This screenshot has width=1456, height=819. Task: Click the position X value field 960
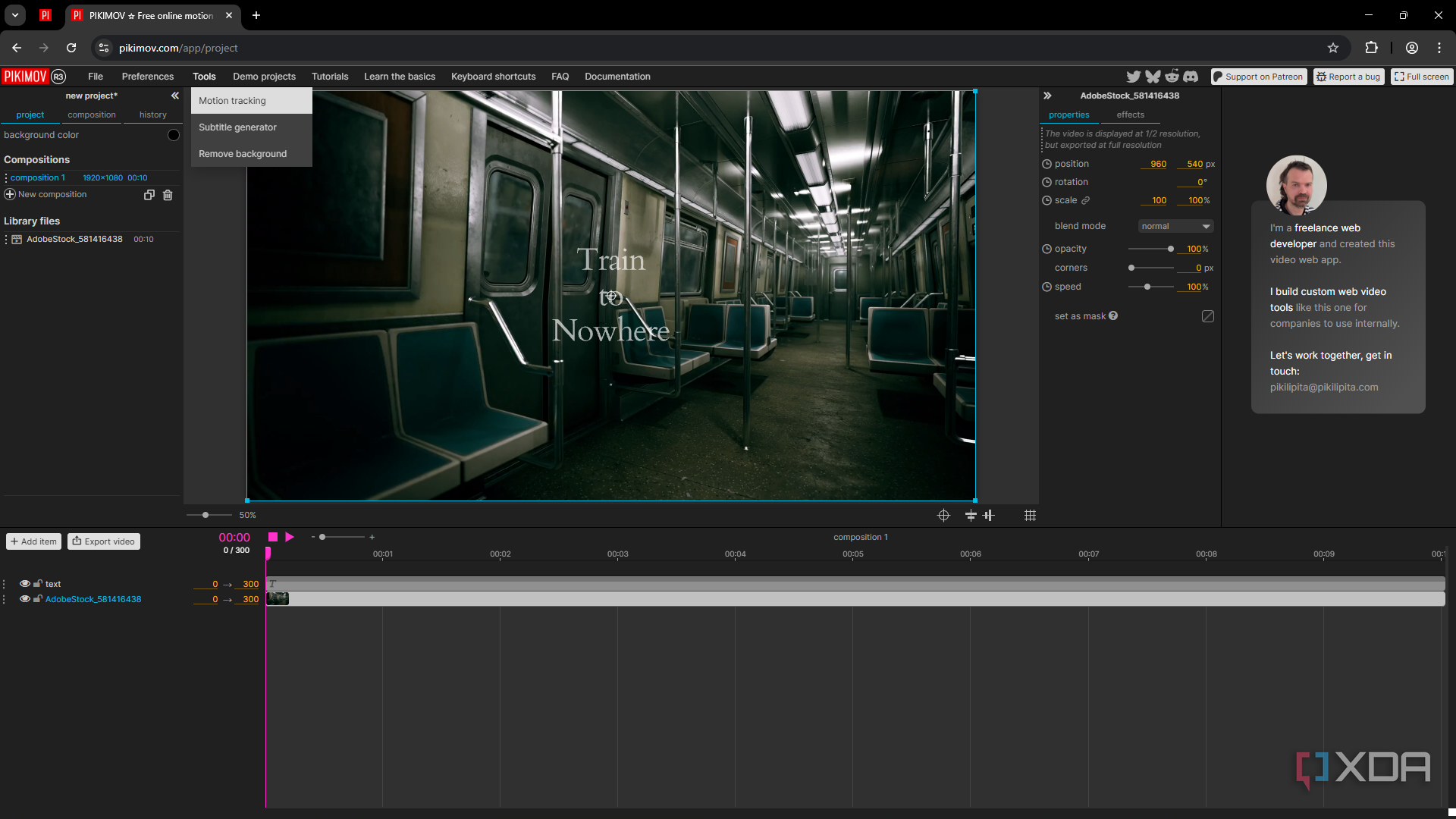pyautogui.click(x=1154, y=164)
